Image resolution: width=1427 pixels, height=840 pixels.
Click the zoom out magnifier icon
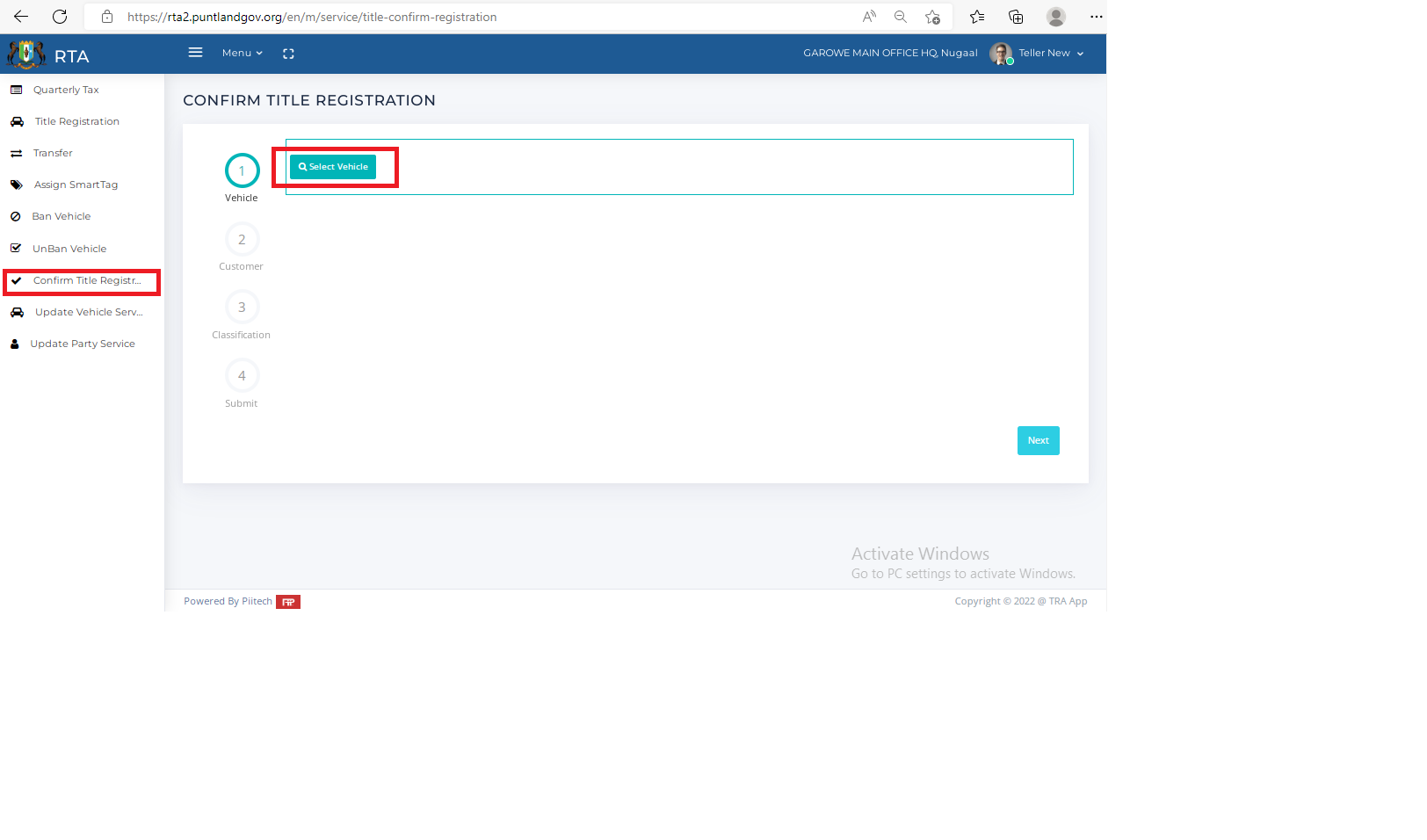[x=901, y=17]
